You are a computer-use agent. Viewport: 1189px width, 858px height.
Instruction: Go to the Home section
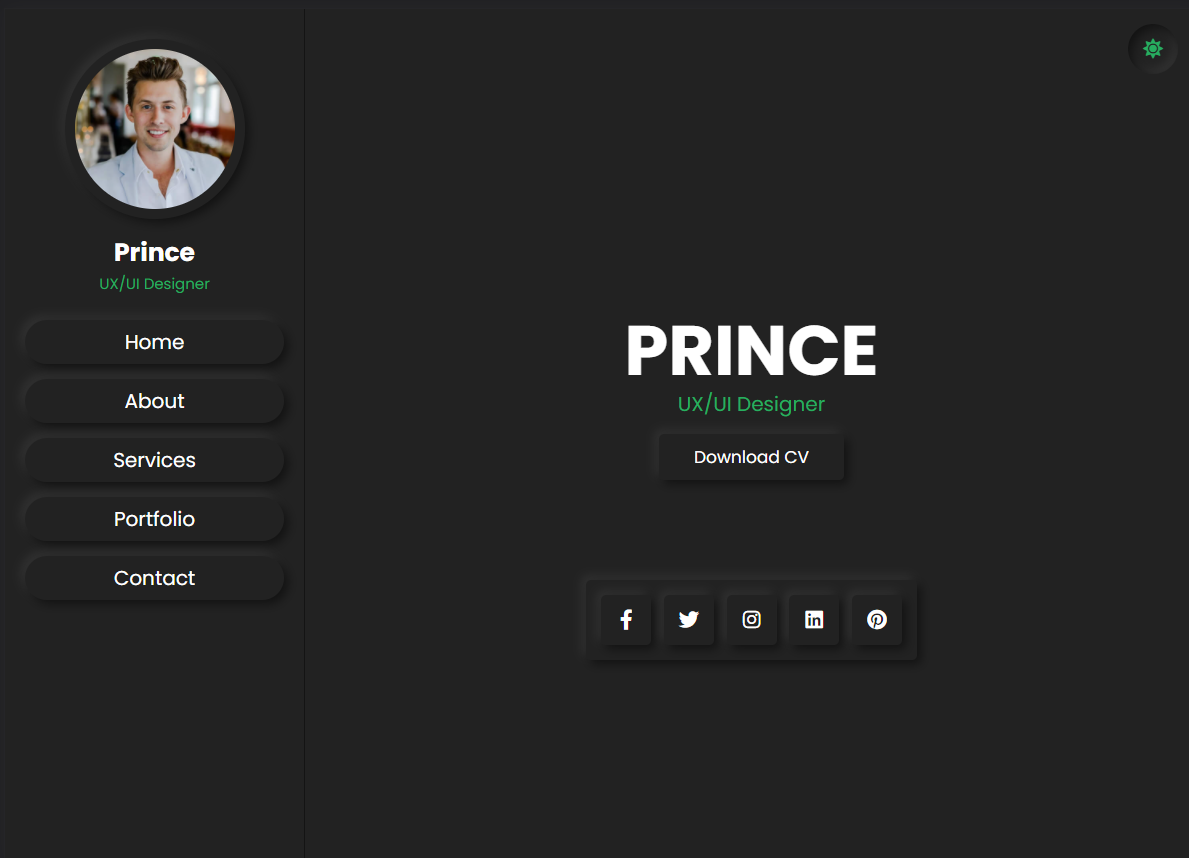[x=155, y=342]
